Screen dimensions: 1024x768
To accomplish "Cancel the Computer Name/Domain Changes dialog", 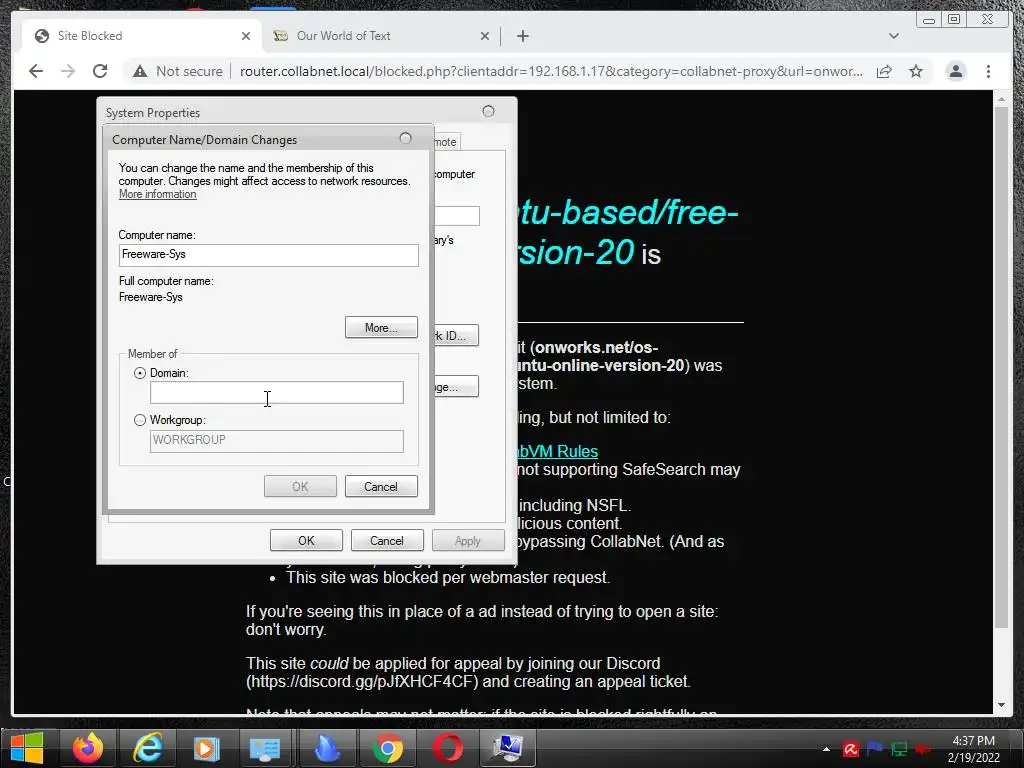I will click(381, 487).
